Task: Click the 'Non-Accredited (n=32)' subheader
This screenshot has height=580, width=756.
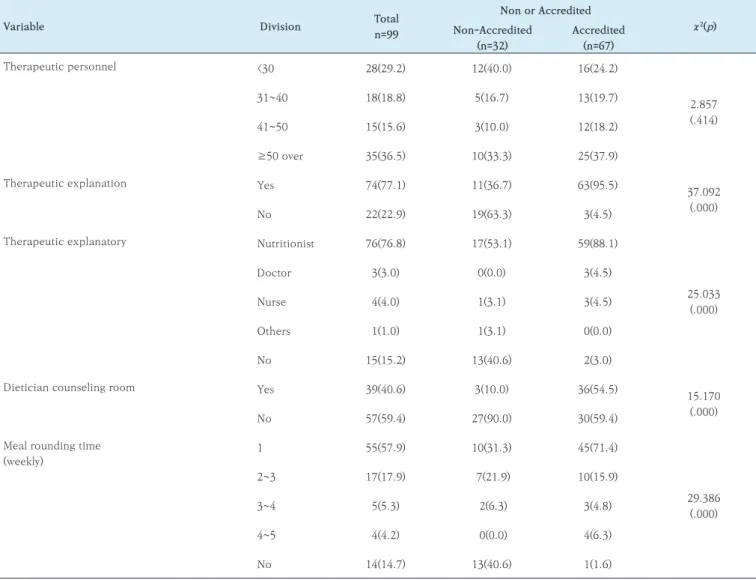Action: 492,37
